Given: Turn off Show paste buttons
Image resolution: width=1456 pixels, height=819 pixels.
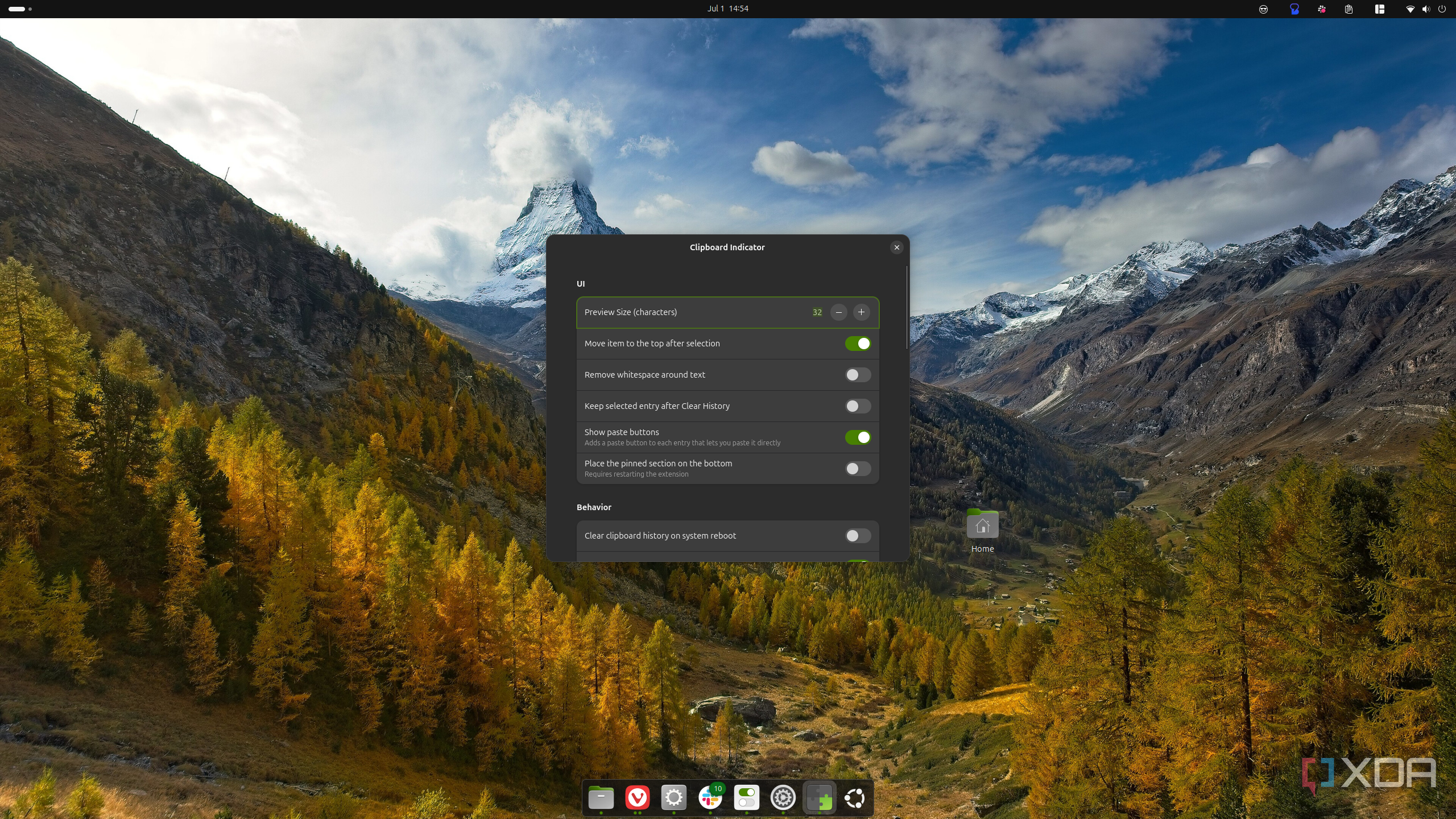Looking at the screenshot, I should point(858,437).
